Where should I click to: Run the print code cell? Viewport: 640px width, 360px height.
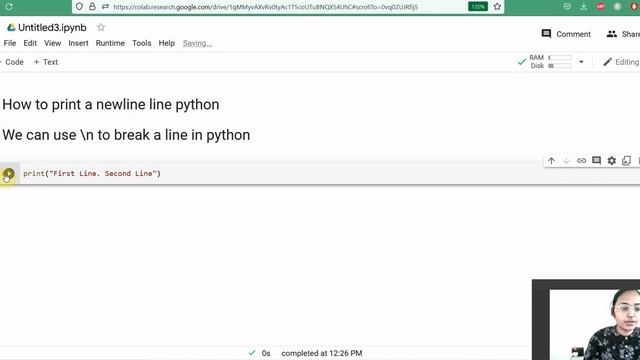click(x=8, y=174)
